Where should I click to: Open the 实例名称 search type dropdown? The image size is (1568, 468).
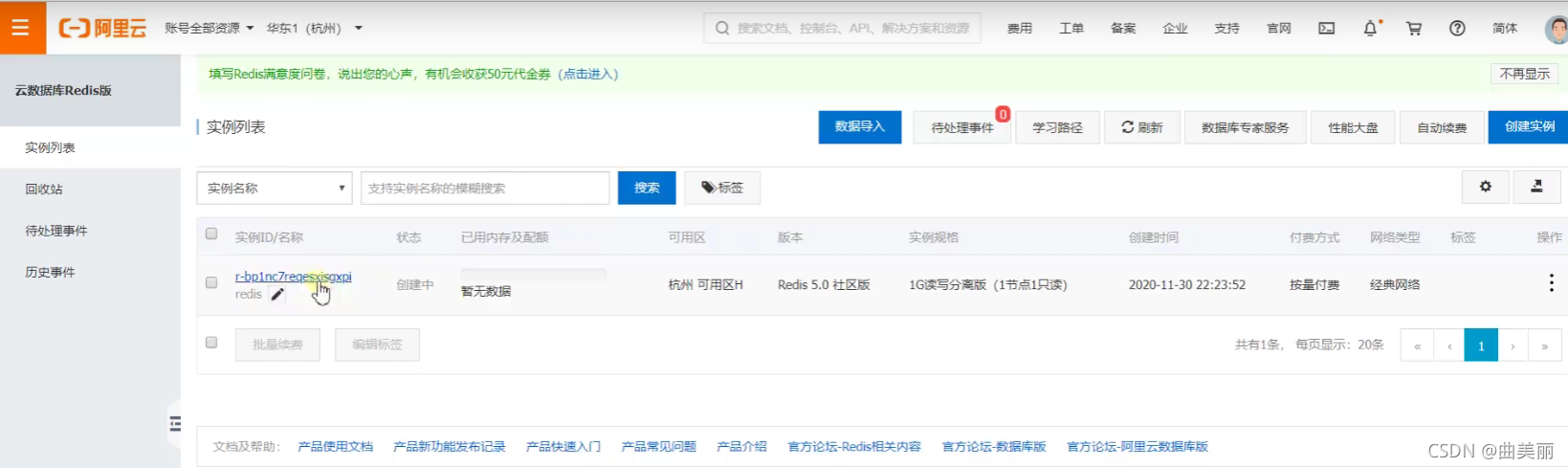click(275, 188)
